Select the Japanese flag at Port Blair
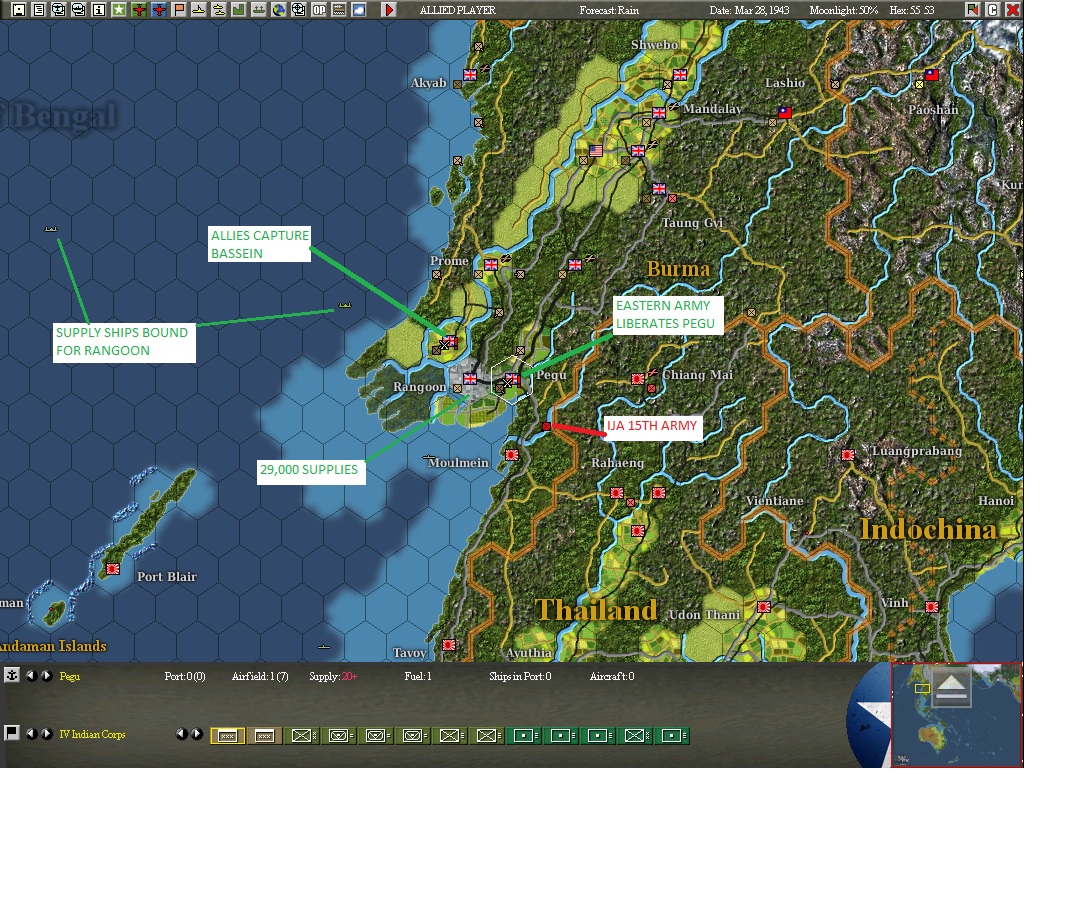 coord(113,569)
